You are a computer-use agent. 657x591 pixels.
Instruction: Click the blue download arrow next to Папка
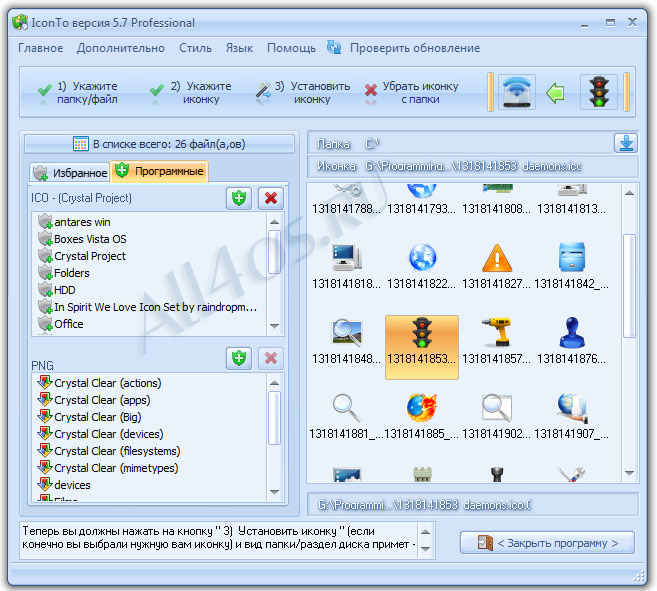(626, 143)
